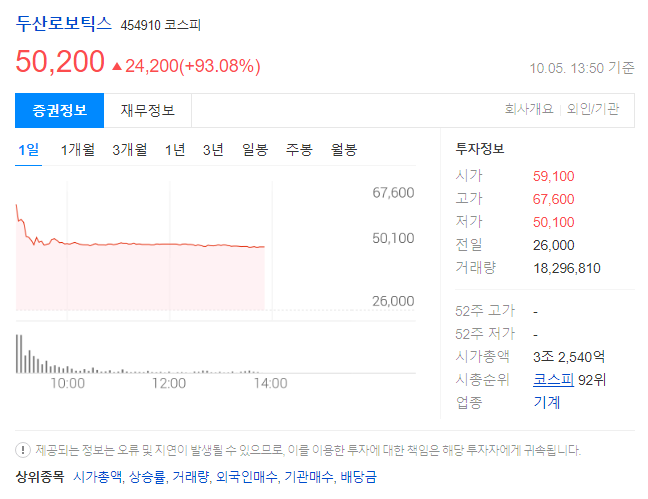Click the 시총순위 label
The height and width of the screenshot is (499, 648).
click(x=482, y=380)
